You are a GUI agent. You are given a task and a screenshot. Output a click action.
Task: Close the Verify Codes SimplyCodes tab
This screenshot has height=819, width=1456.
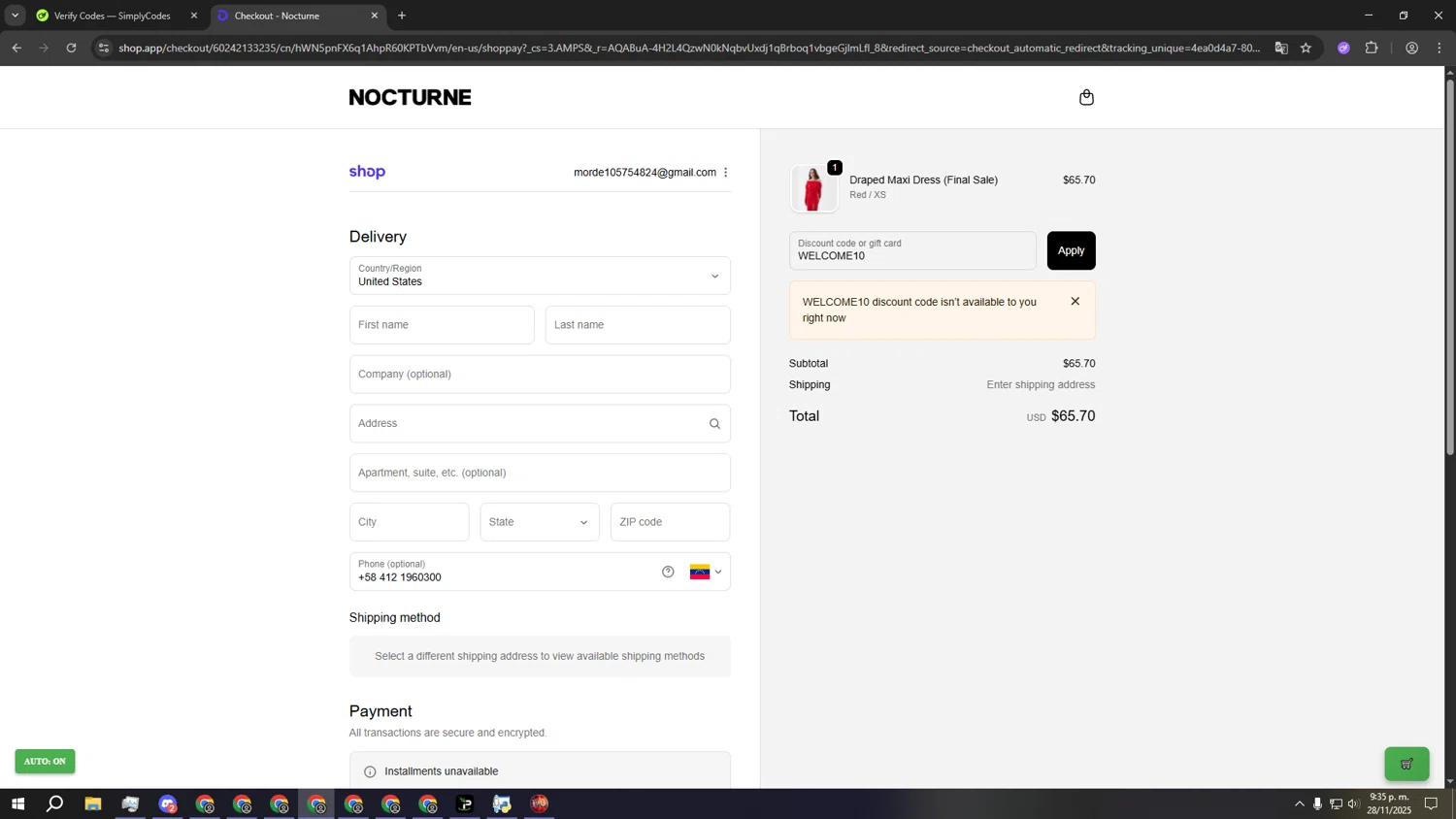[194, 16]
